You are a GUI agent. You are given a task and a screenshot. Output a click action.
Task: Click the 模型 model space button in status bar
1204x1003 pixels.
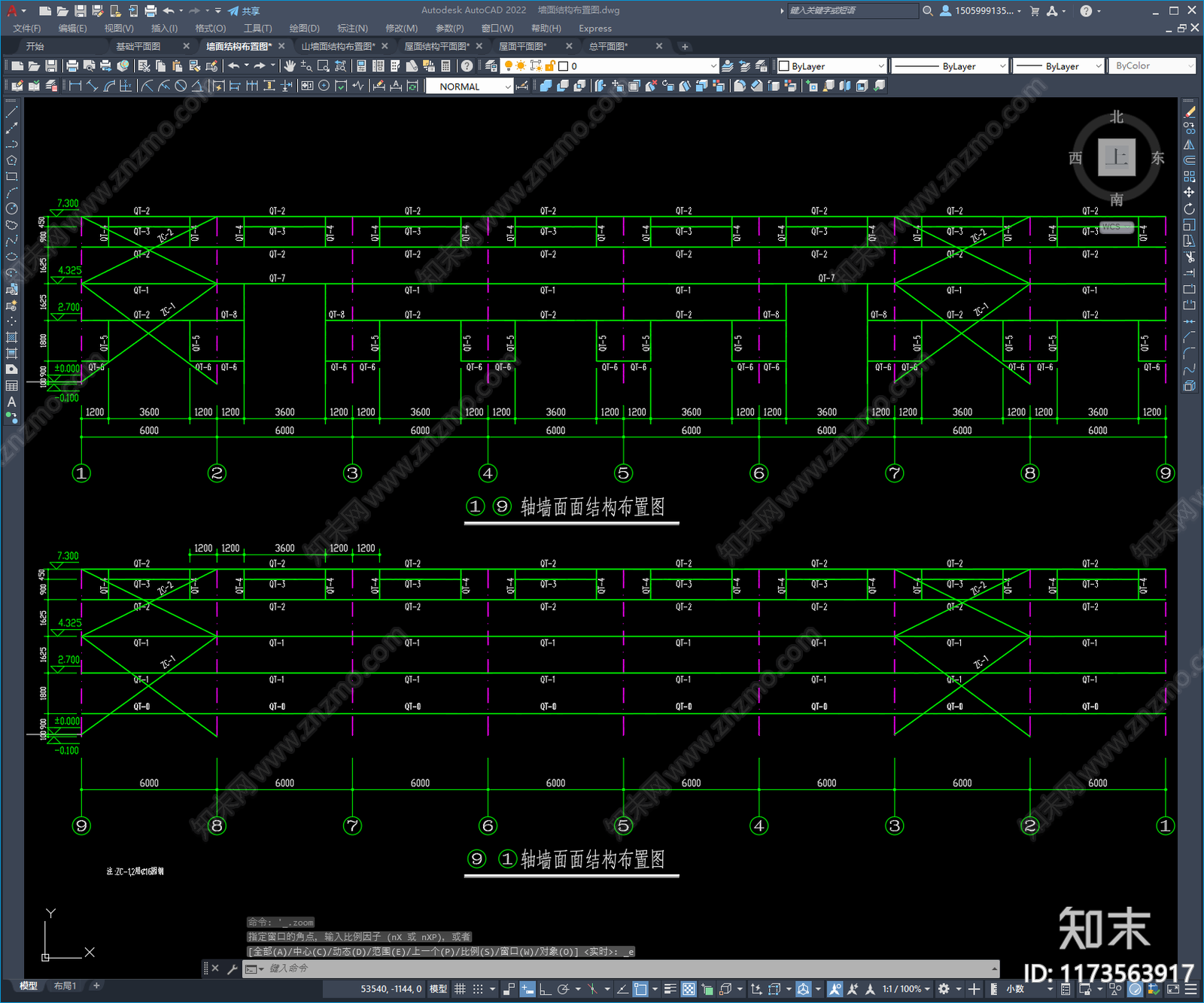pos(438,989)
